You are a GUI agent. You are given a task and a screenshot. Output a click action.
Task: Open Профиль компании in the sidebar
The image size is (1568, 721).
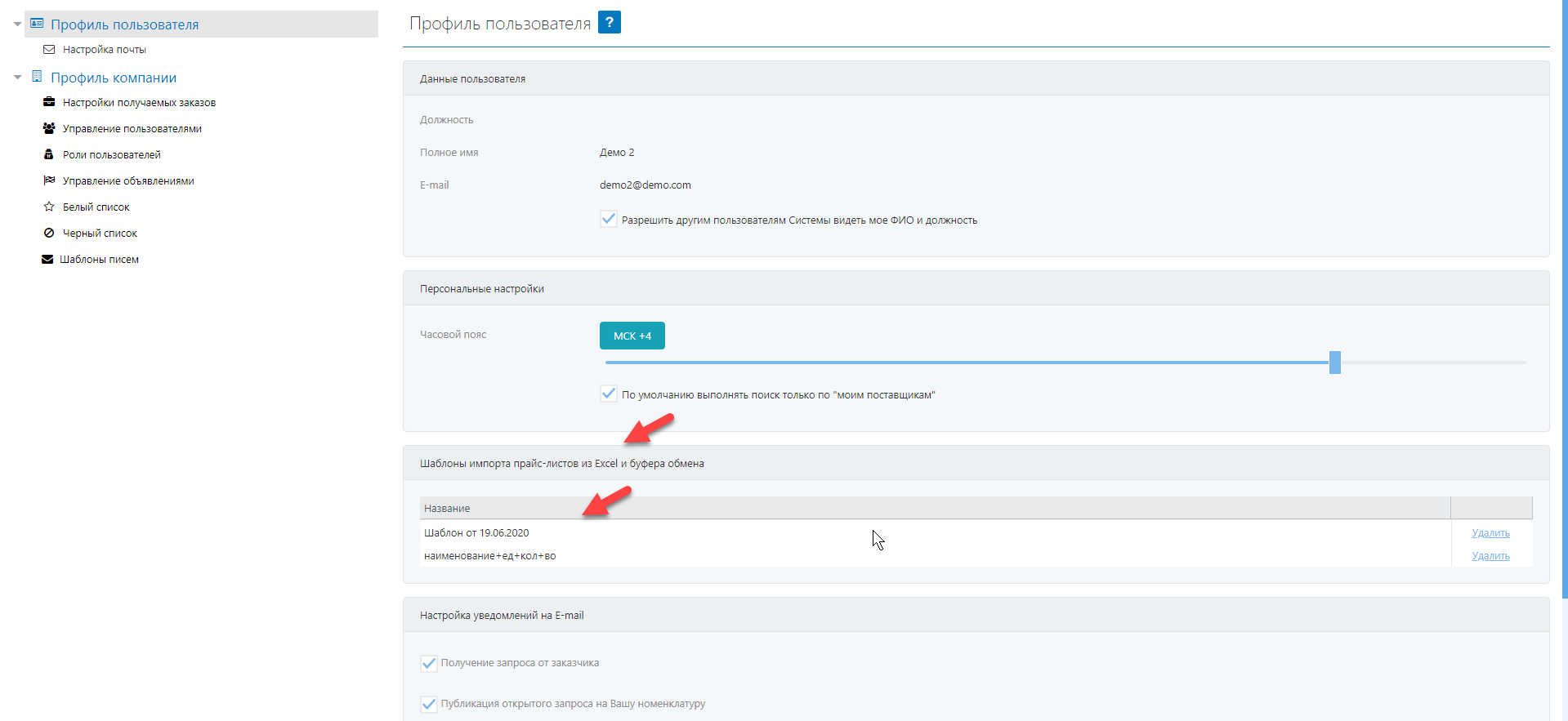114,78
